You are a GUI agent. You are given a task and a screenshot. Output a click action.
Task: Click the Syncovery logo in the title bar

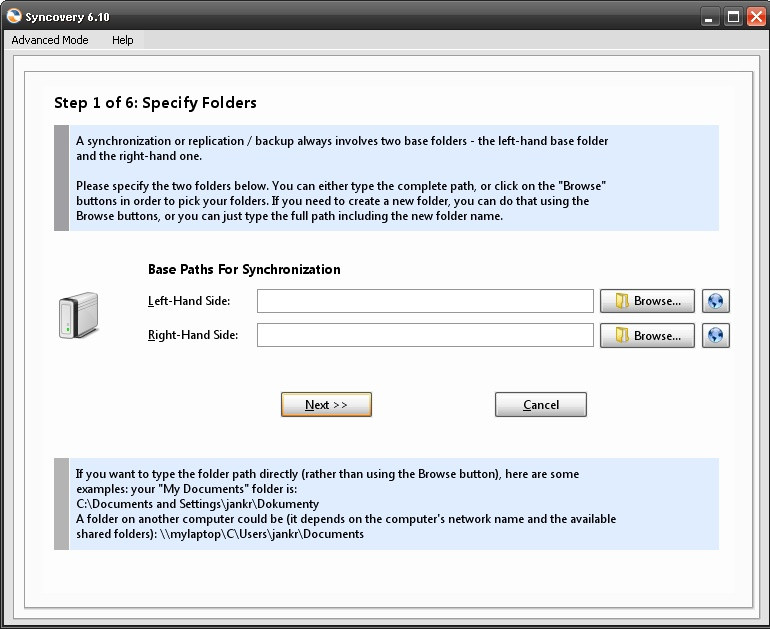click(14, 16)
